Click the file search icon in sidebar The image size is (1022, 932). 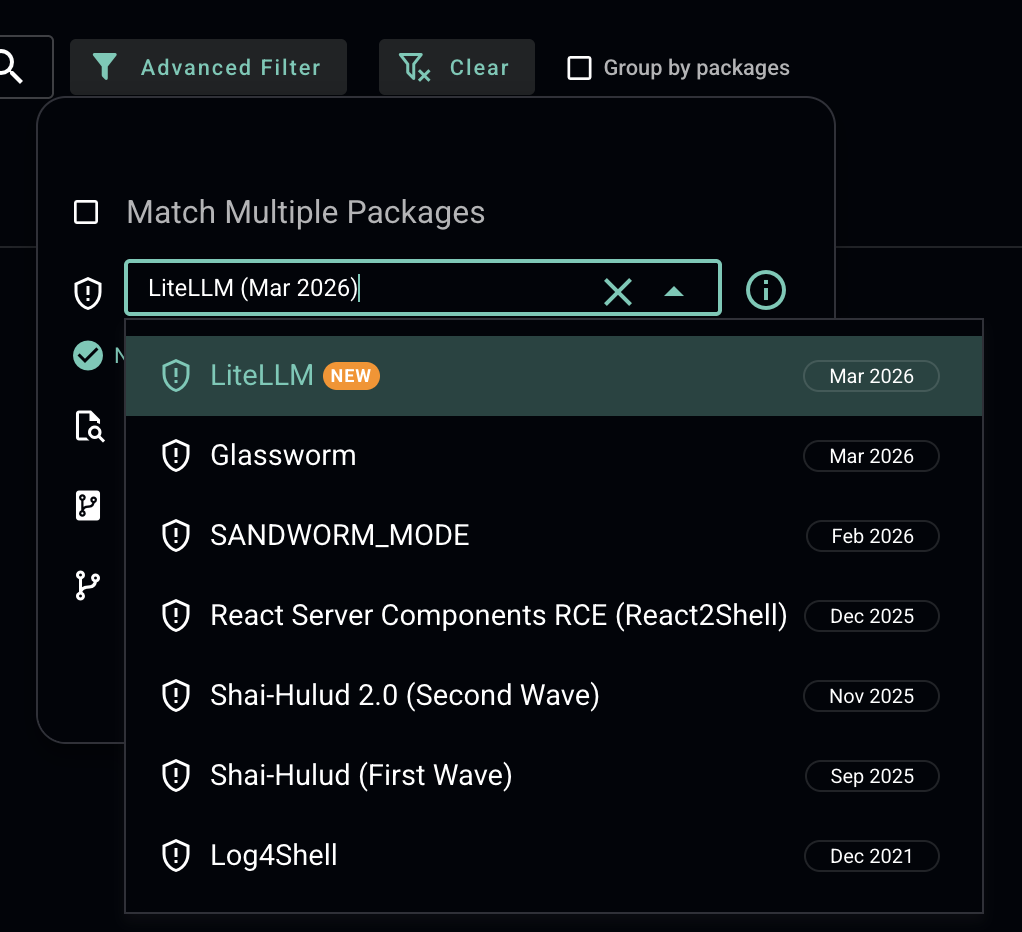89,426
